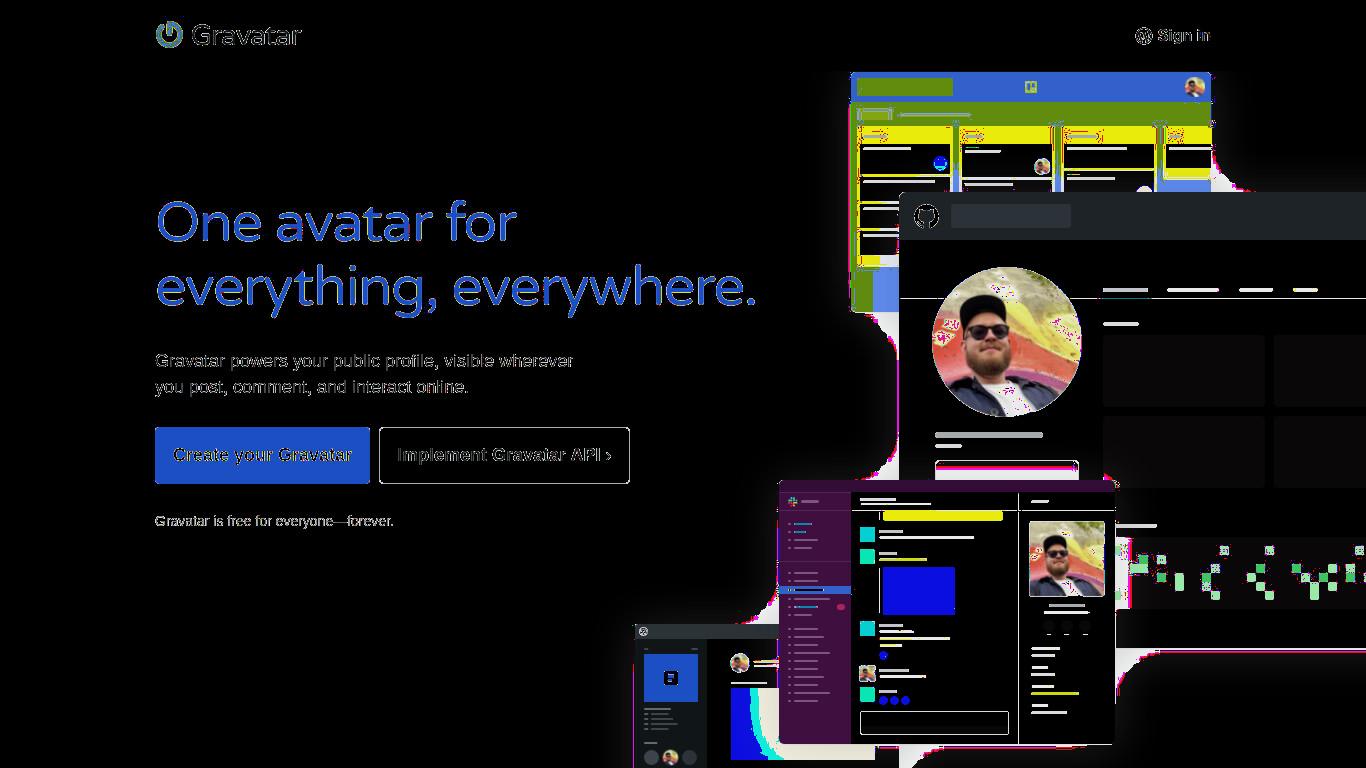Open the Sign in link
This screenshot has width=1366, height=768.
click(x=1173, y=36)
